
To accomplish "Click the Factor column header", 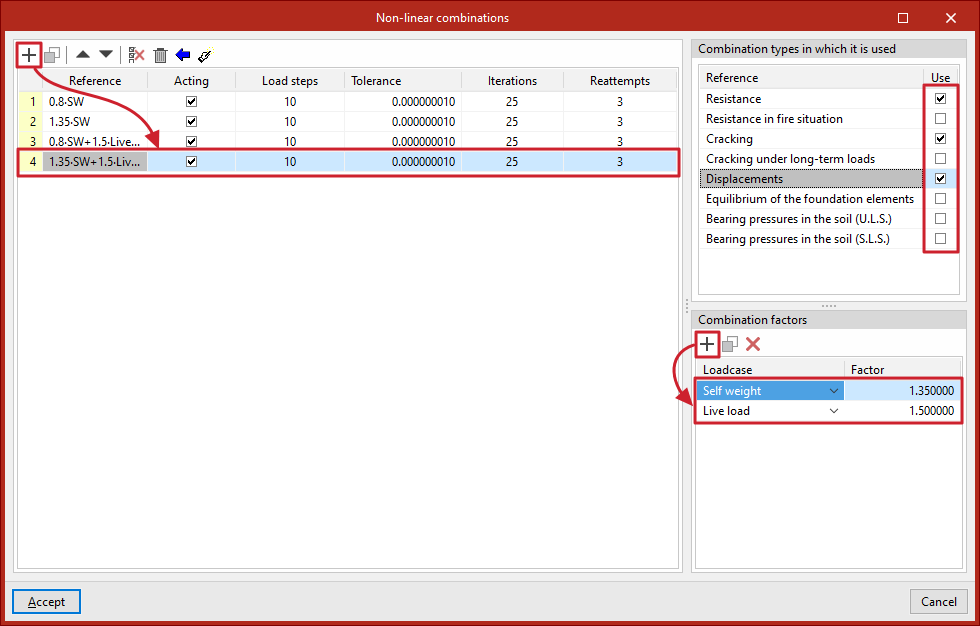I will point(902,369).
